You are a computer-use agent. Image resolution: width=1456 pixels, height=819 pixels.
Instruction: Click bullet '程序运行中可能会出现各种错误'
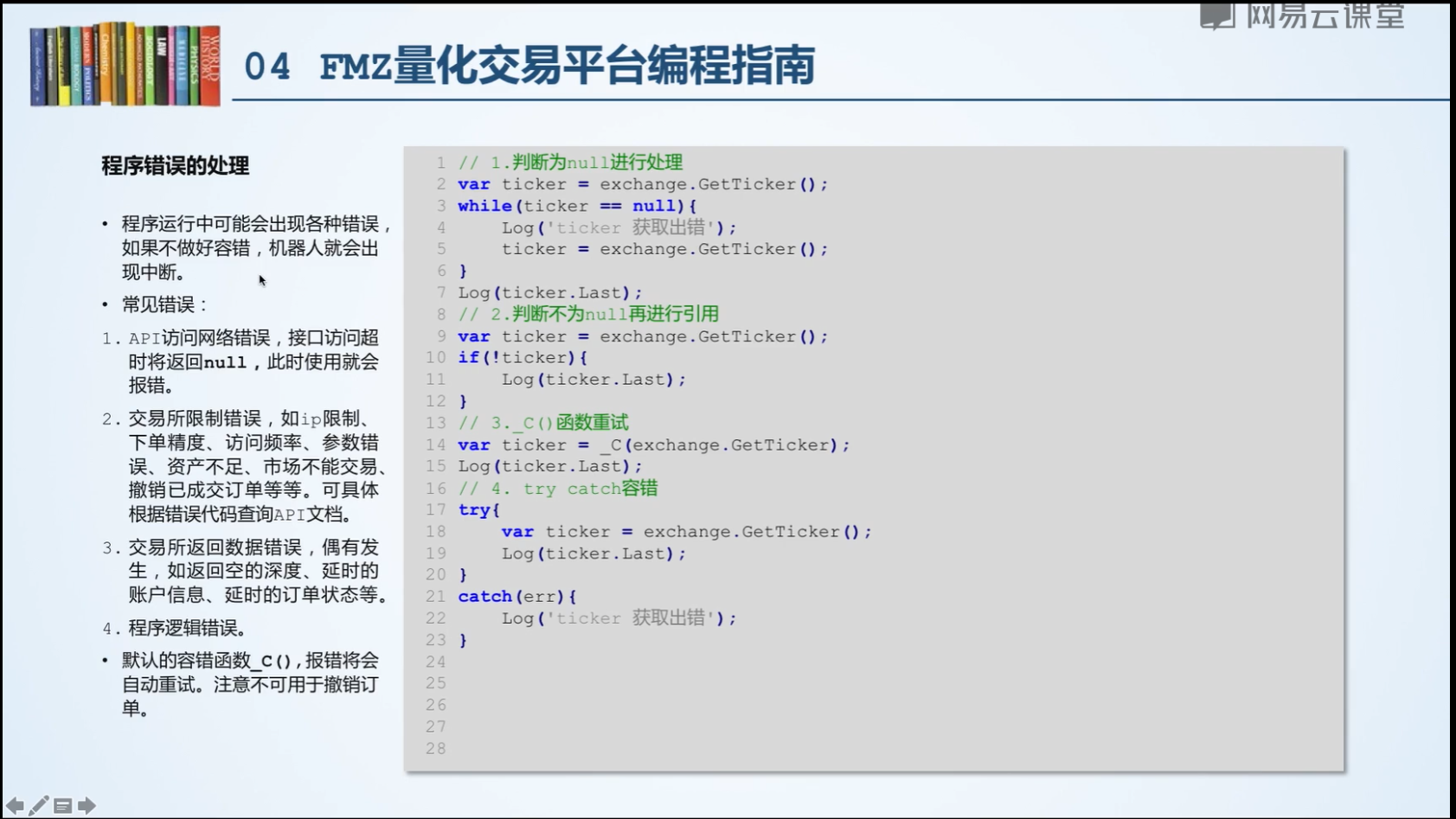click(x=251, y=224)
